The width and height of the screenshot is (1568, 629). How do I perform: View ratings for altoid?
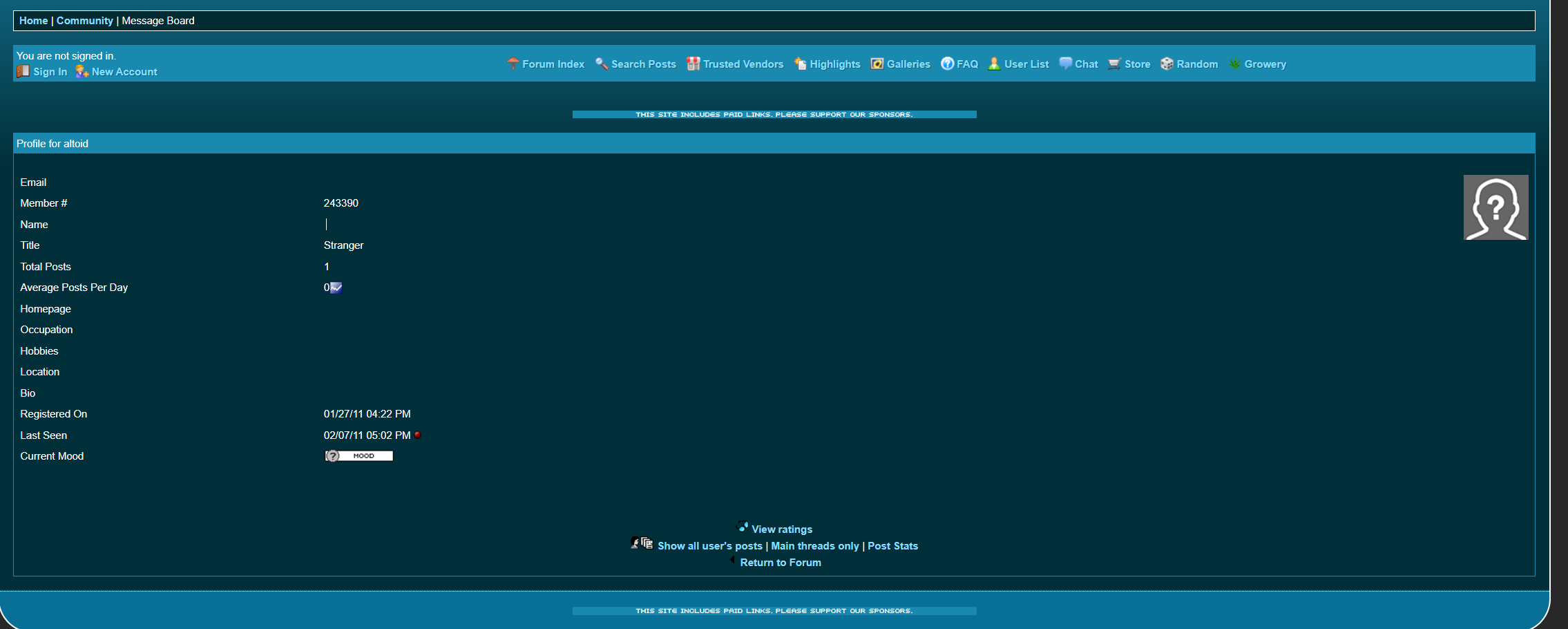pyautogui.click(x=781, y=529)
